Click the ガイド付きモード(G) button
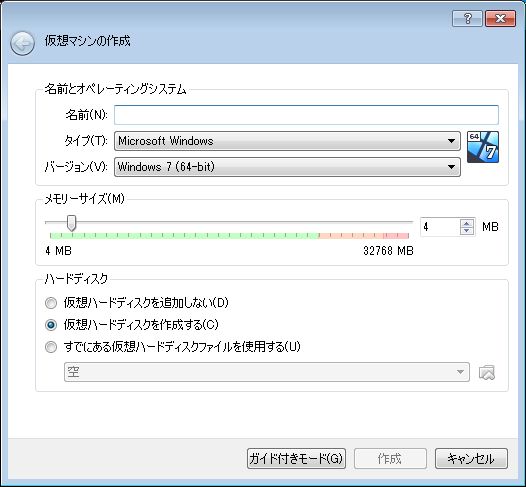This screenshot has width=526, height=487. coord(296,458)
